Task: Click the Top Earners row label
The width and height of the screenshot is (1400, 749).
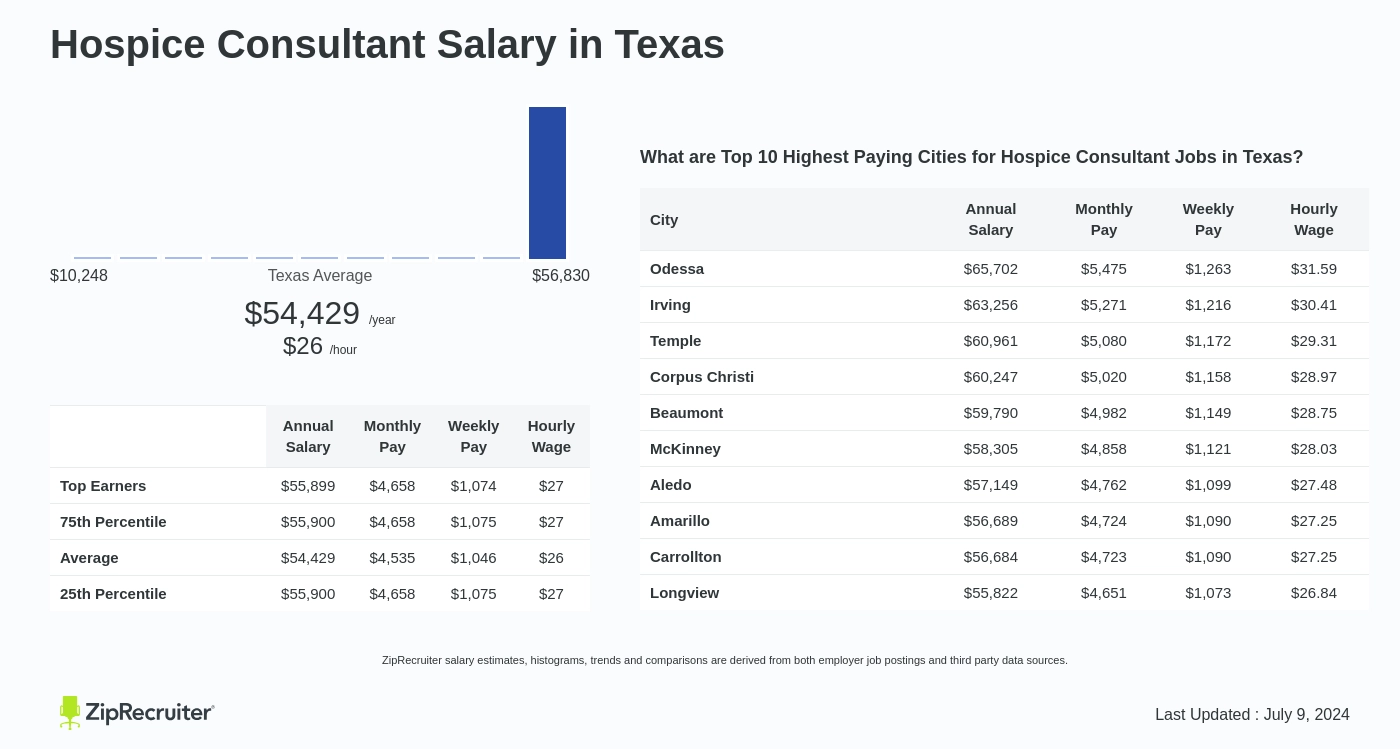Action: tap(103, 485)
